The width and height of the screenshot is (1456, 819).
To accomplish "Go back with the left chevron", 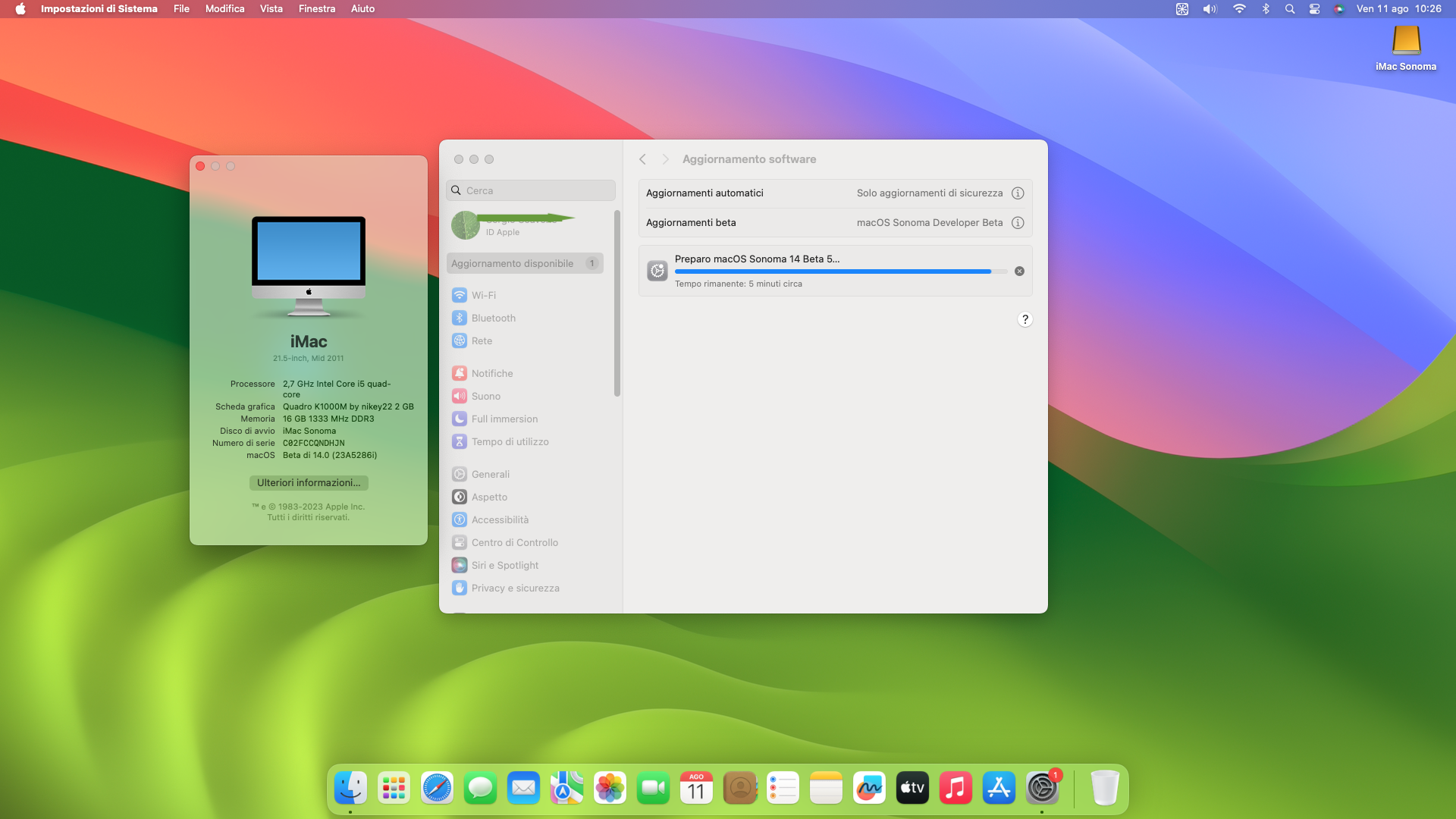I will (x=642, y=159).
